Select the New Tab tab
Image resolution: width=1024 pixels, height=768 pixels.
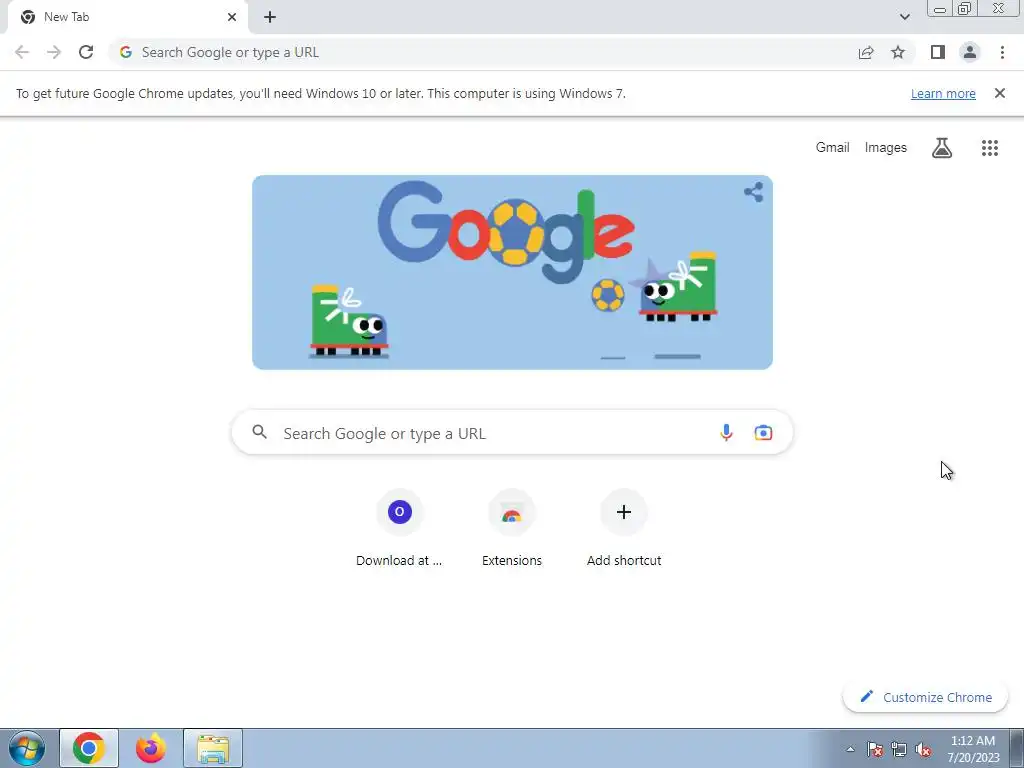tap(128, 17)
